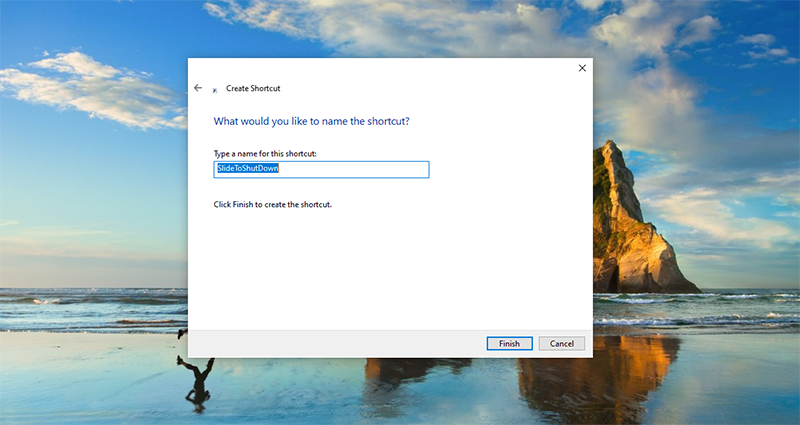The image size is (800, 425).
Task: Click Finish to create the shortcut
Action: (509, 343)
